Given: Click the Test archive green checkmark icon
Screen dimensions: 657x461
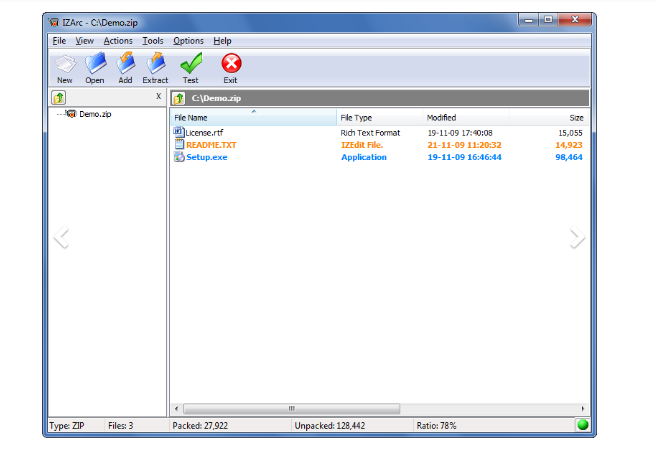Looking at the screenshot, I should click(x=191, y=64).
